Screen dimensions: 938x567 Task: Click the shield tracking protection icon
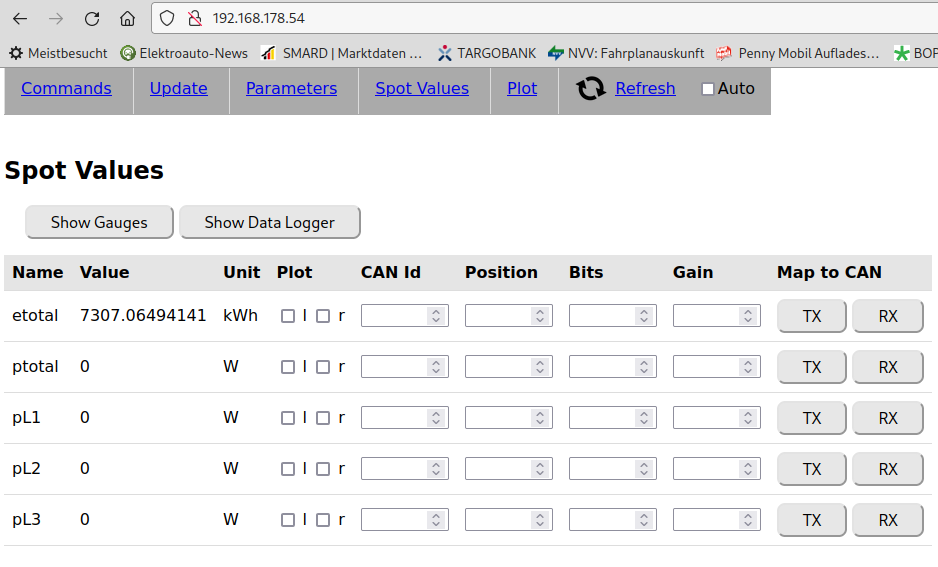pyautogui.click(x=167, y=18)
